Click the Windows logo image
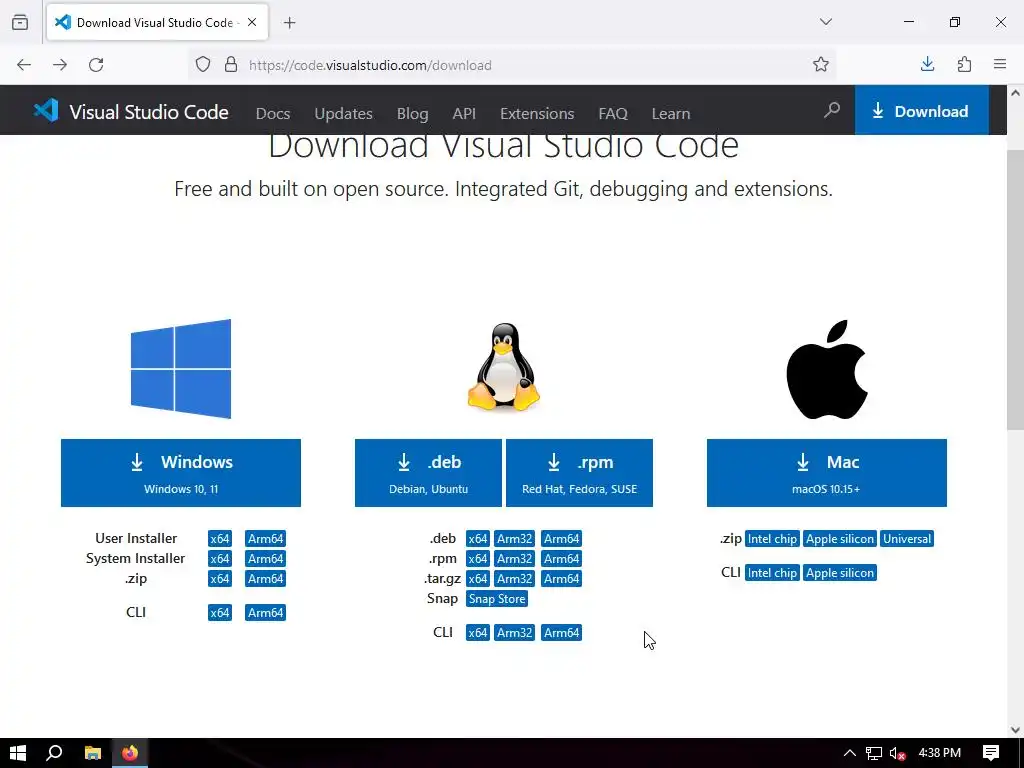 point(181,368)
